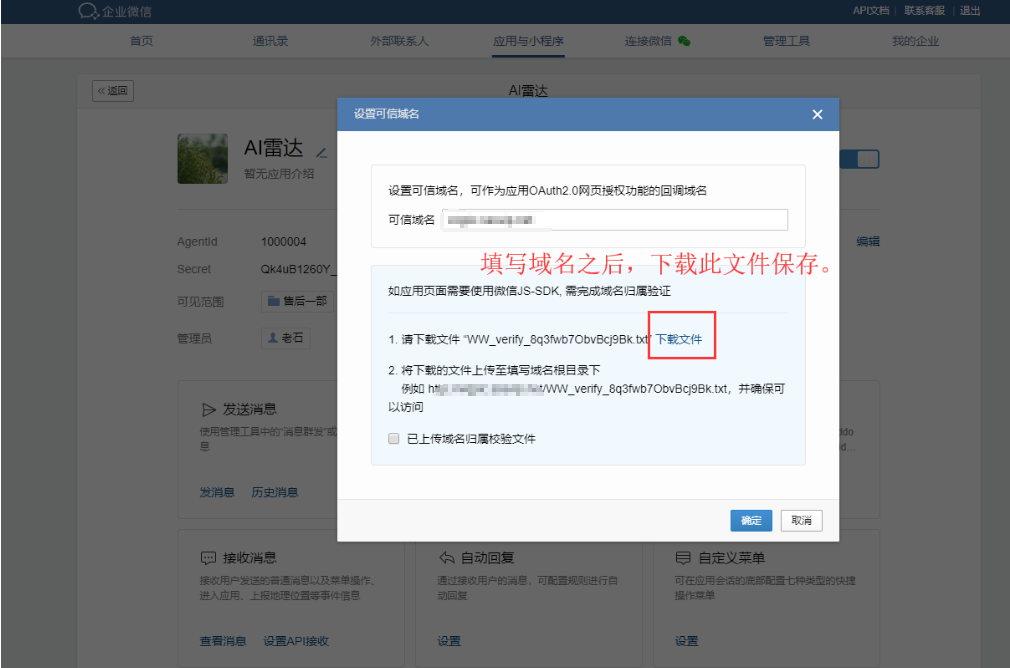Select the 老石 administrator tag

coord(285,338)
